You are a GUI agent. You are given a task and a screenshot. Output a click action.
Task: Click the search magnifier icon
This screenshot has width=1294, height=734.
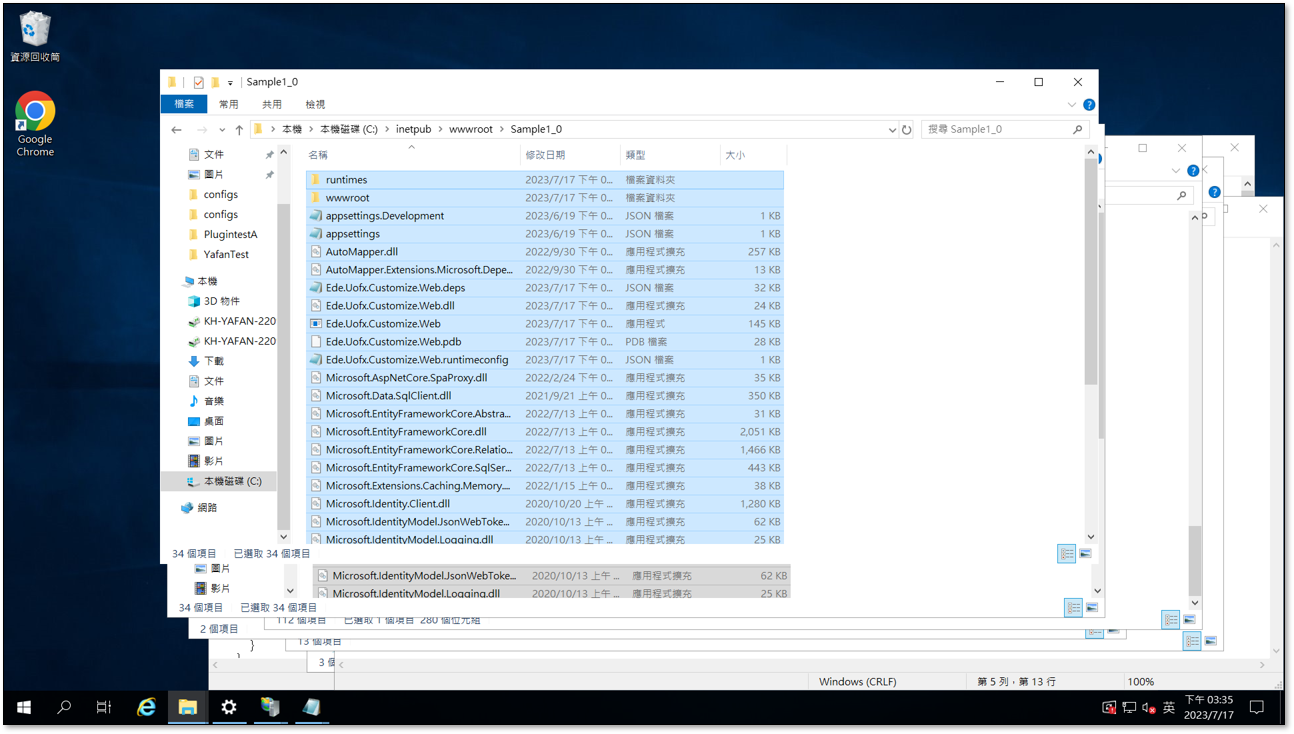(x=1077, y=130)
